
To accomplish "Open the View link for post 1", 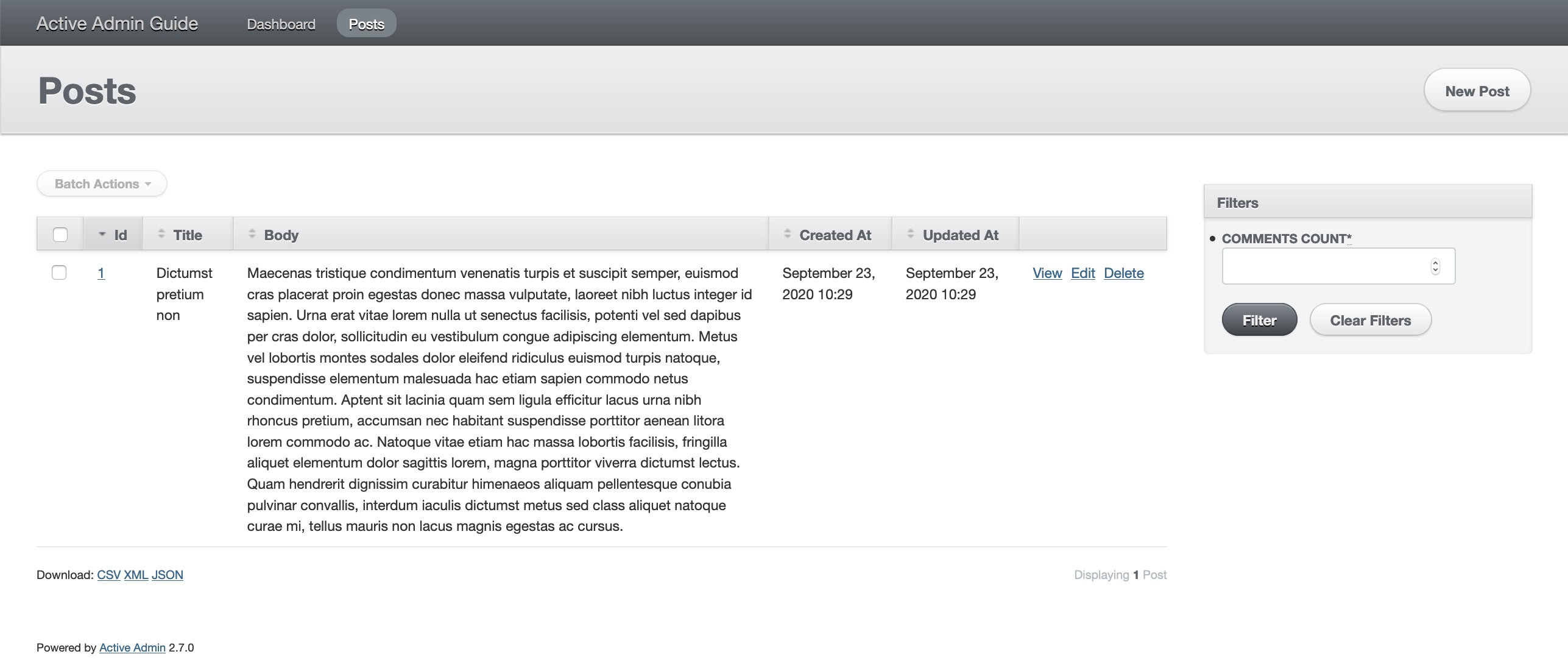I will coord(1047,273).
